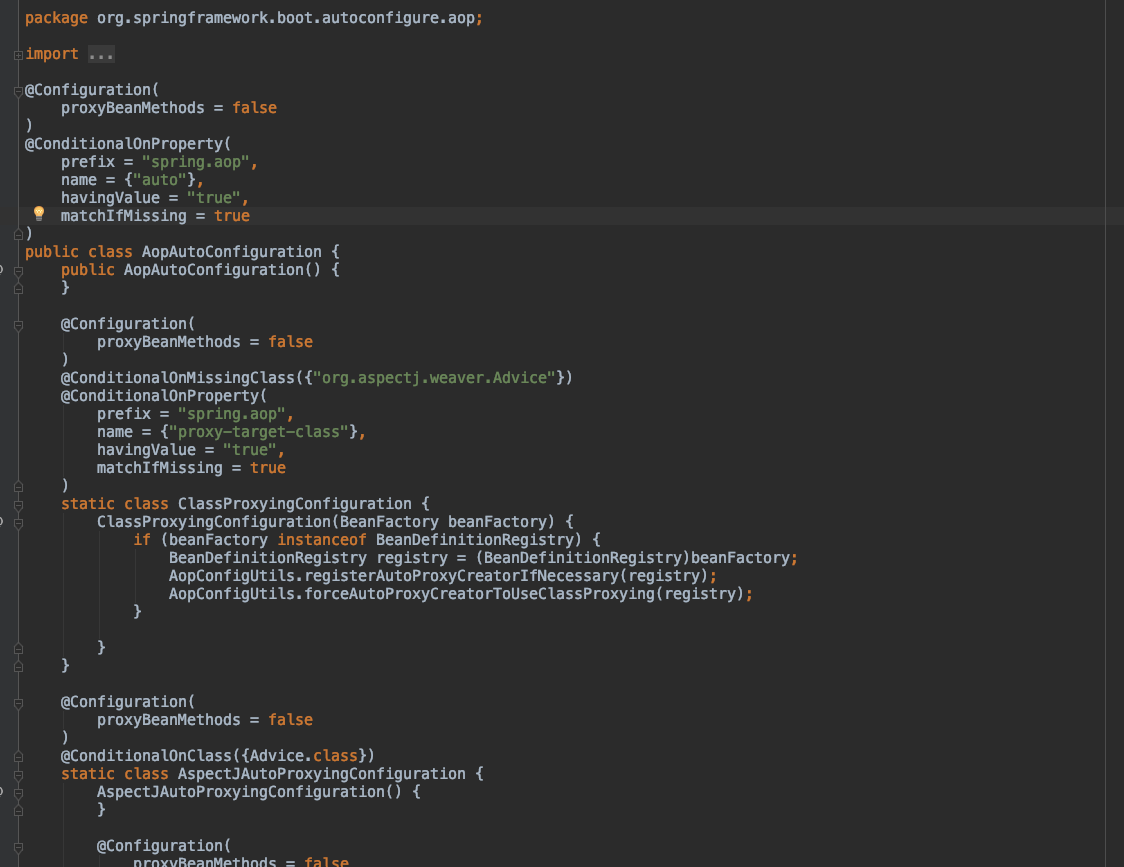Click package name org.springframework.boot.autoconfigure.aop
Screen dimensions: 1124x867
[x=286, y=18]
